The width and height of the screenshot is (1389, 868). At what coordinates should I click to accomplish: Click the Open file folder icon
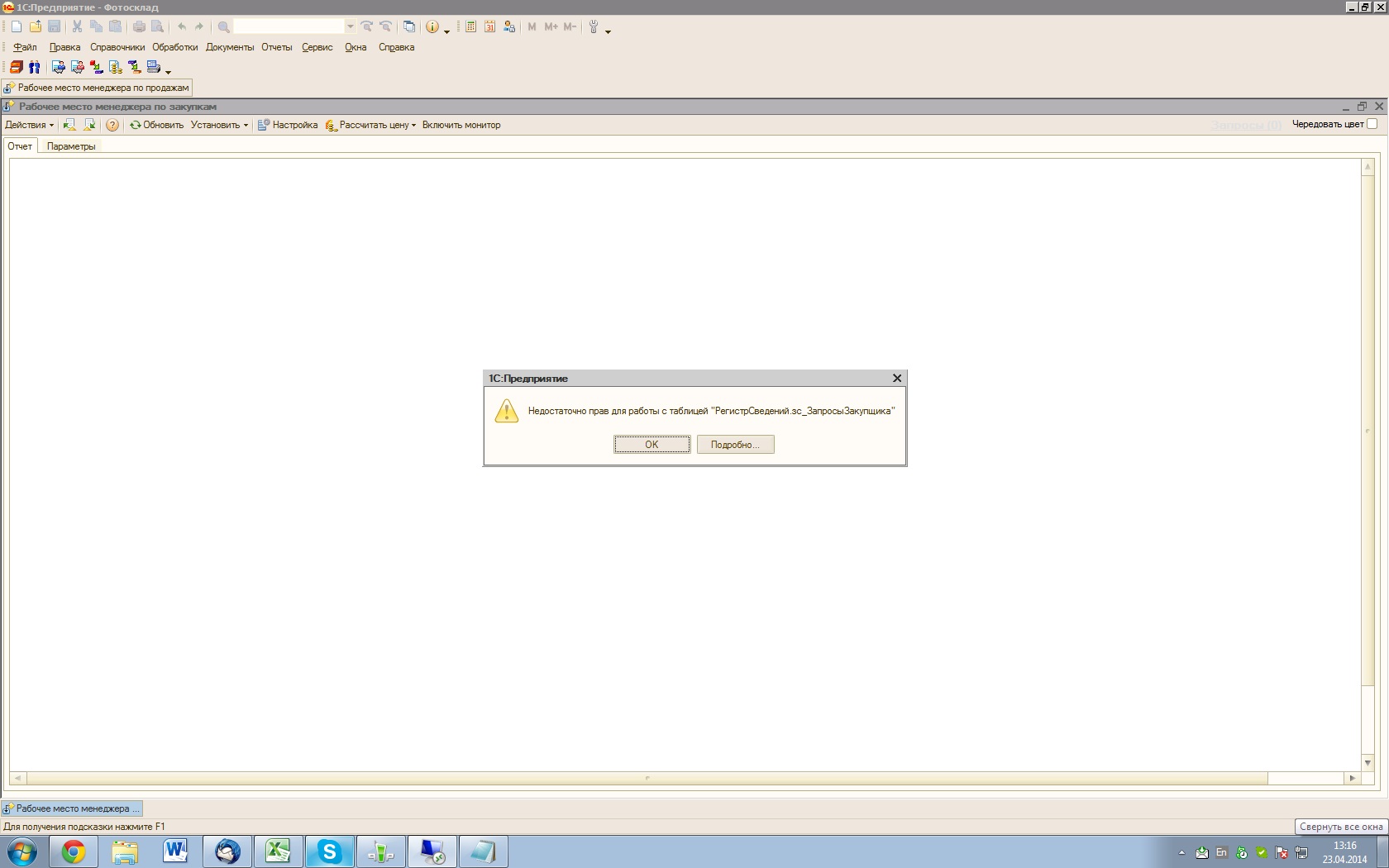click(36, 27)
